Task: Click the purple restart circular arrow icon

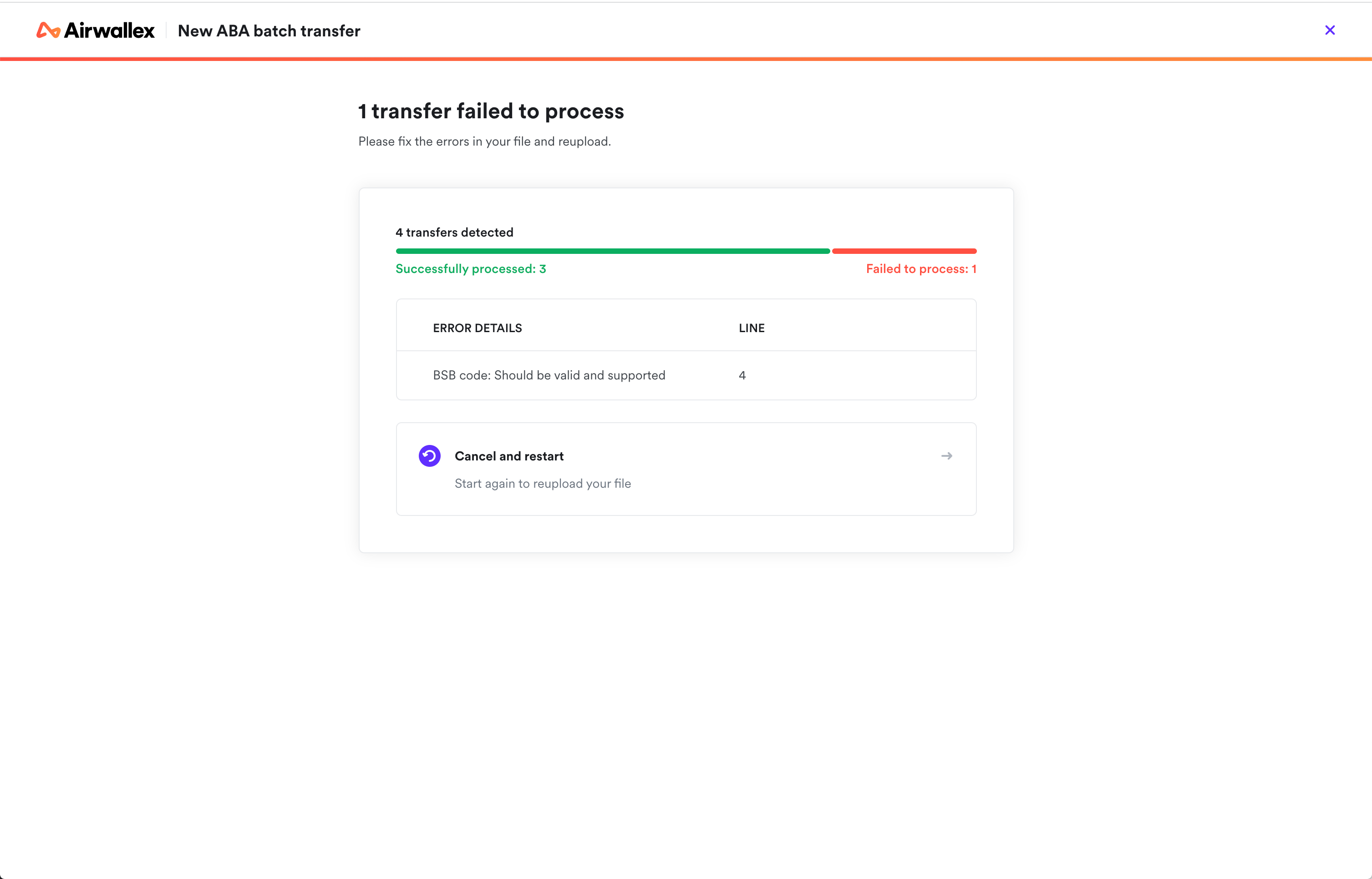Action: click(x=429, y=456)
